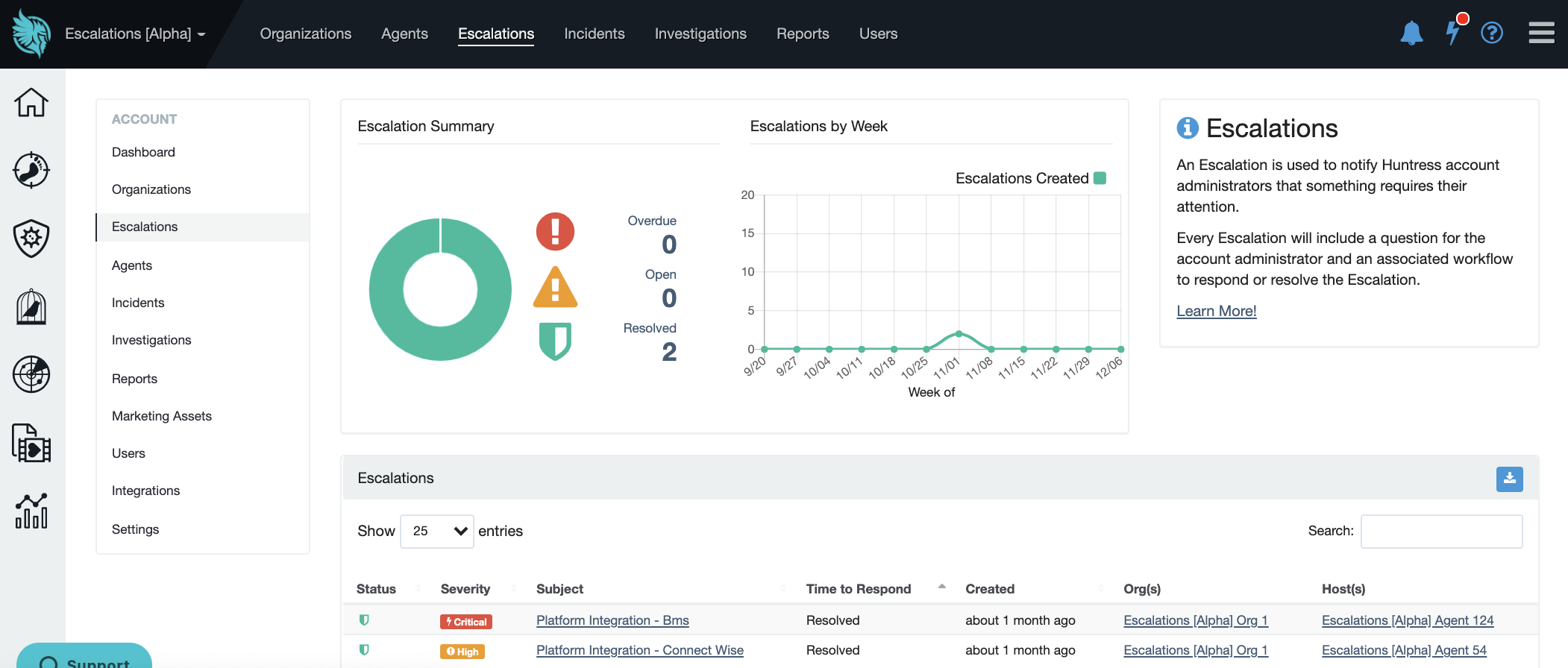Toggle the Escalations Created legend swatch
The width and height of the screenshot is (1568, 668).
point(1100,178)
